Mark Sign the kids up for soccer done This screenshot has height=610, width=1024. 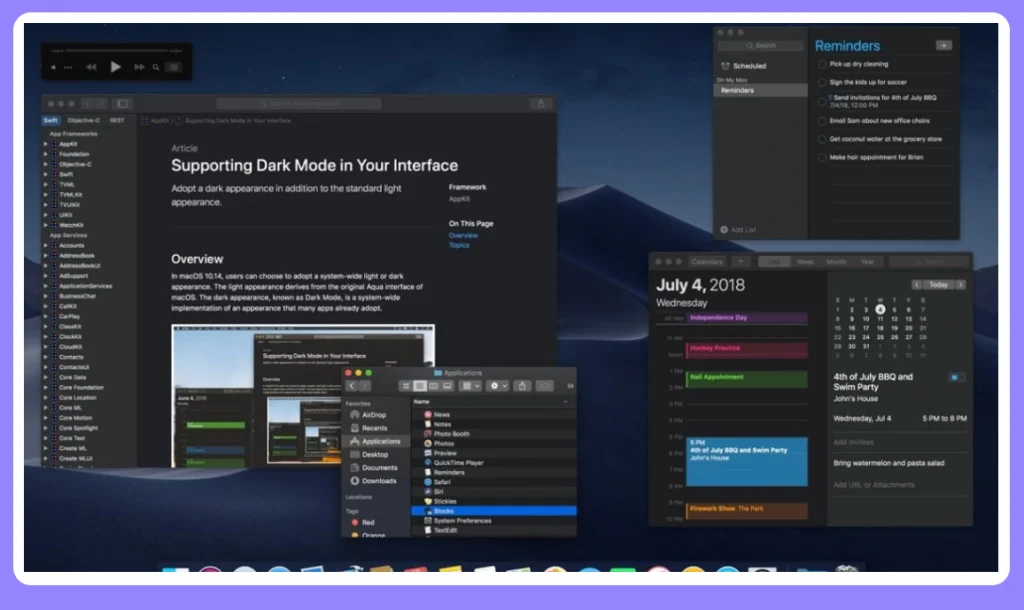(x=822, y=82)
